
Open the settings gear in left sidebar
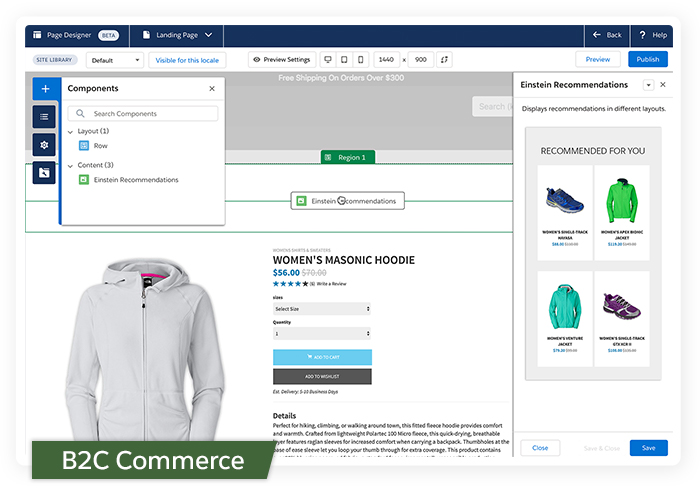(45, 145)
